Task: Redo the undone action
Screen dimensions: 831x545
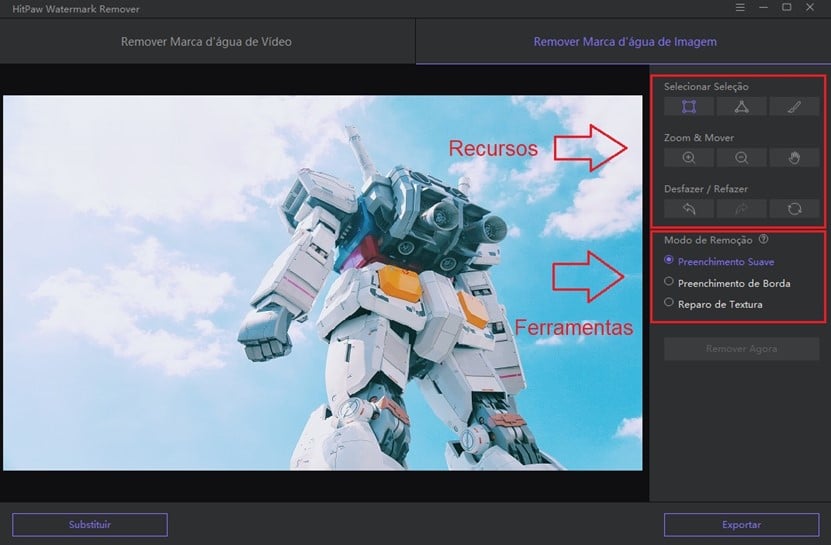Action: [742, 209]
